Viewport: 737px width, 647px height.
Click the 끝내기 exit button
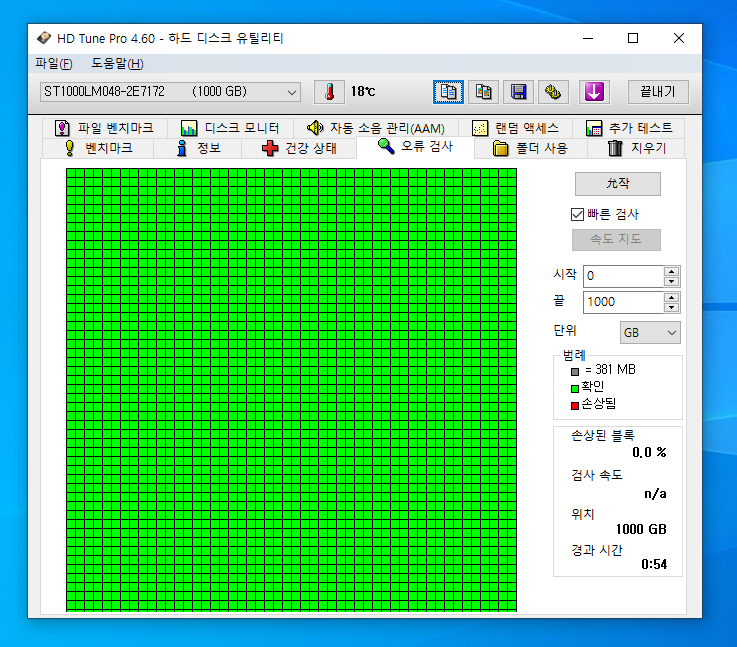coord(658,92)
